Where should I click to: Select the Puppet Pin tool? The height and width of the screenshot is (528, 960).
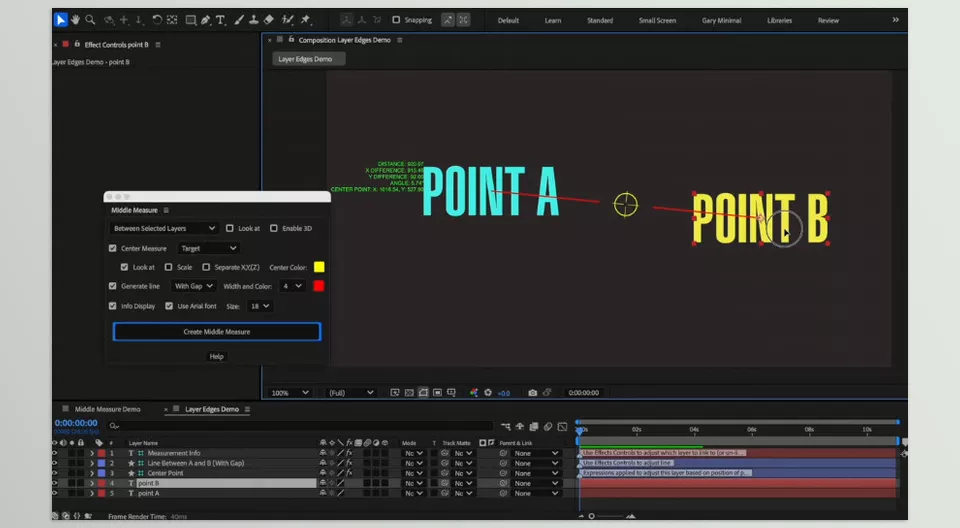306,20
